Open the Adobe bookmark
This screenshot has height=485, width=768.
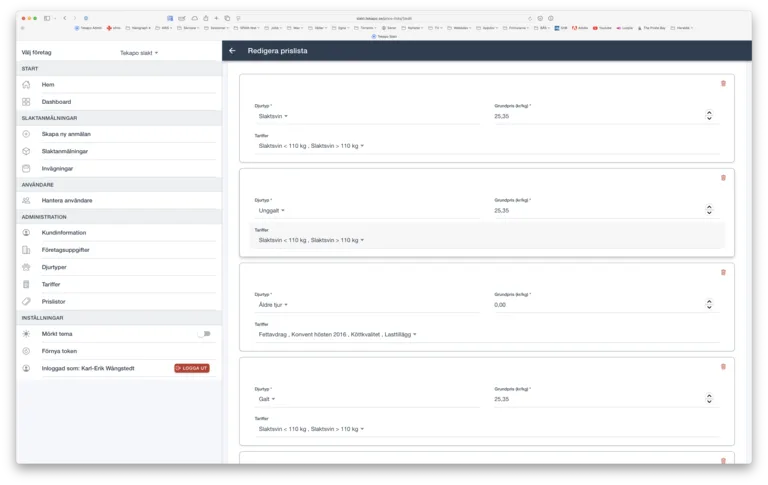click(x=580, y=28)
